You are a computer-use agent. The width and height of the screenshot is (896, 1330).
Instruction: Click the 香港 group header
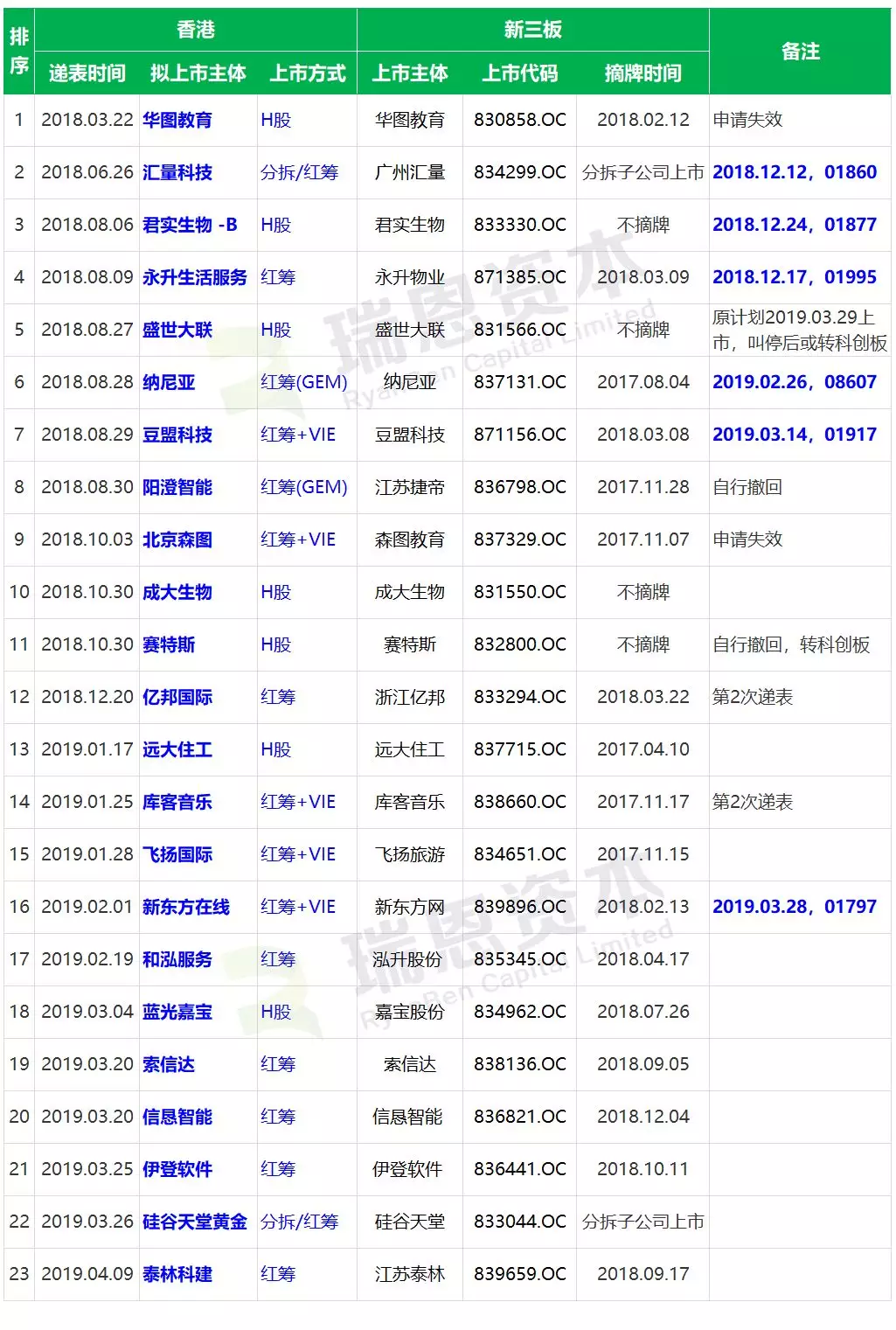click(196, 30)
